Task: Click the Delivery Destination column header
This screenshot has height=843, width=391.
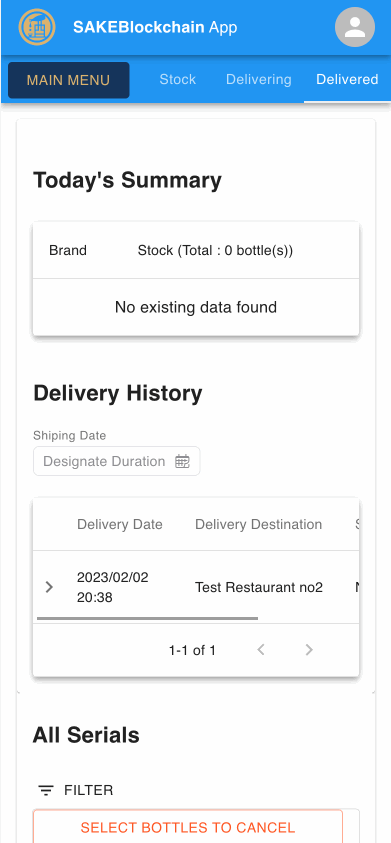Action: coord(259,524)
